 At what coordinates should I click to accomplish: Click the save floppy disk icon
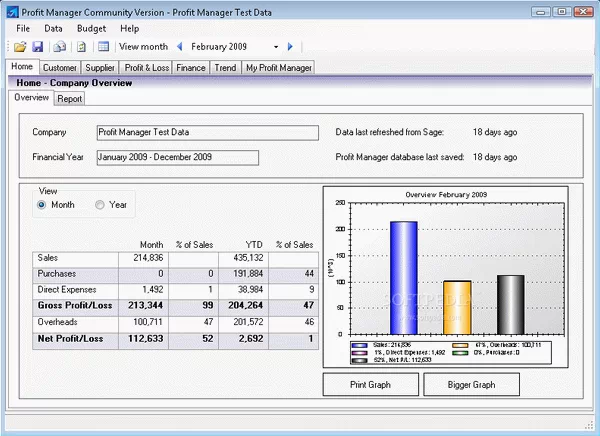[38, 47]
